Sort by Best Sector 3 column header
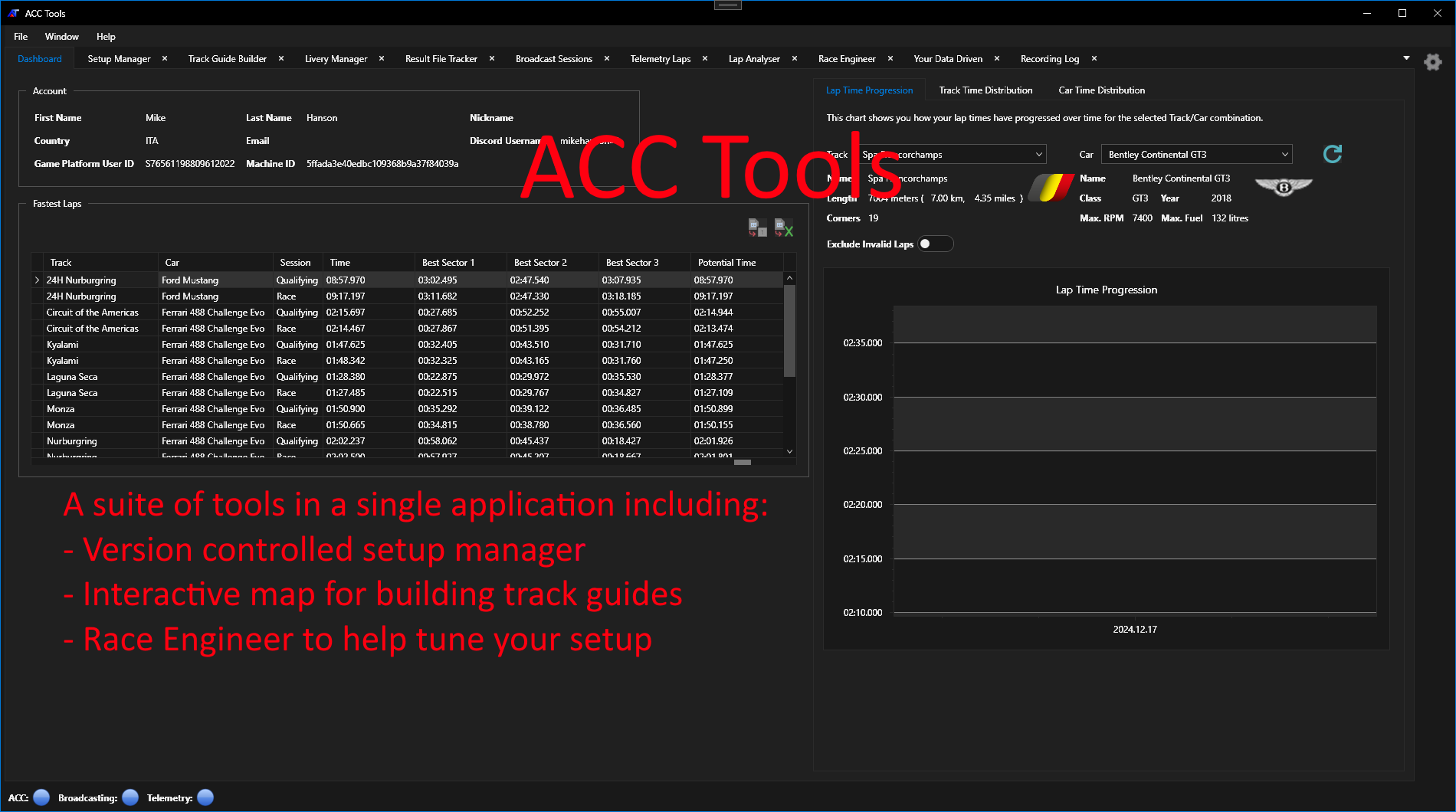 644,262
